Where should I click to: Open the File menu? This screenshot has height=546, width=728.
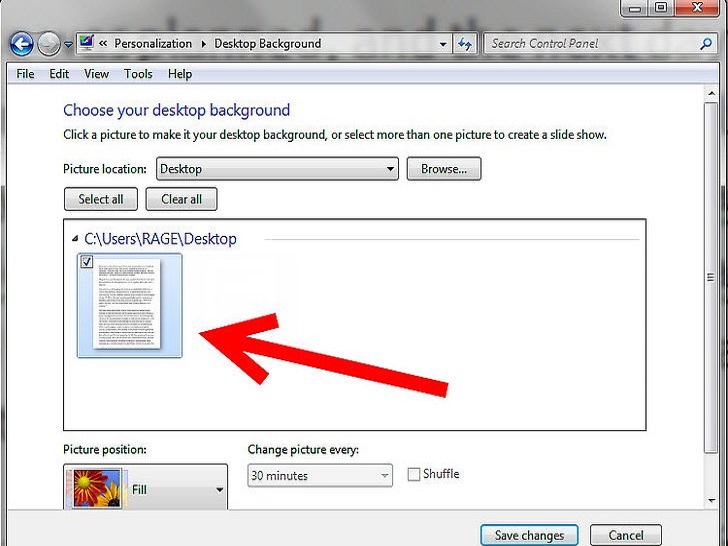pyautogui.click(x=25, y=74)
